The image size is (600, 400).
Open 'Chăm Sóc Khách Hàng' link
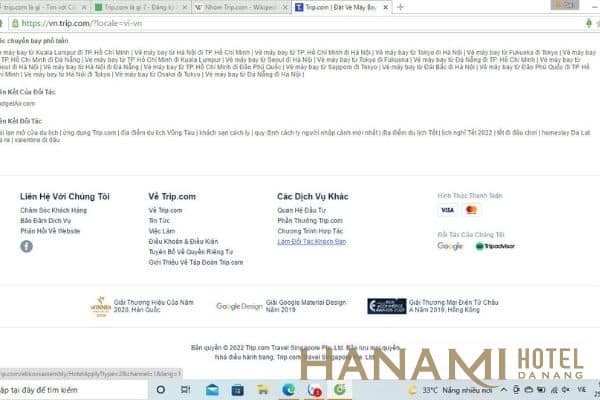[54, 211]
